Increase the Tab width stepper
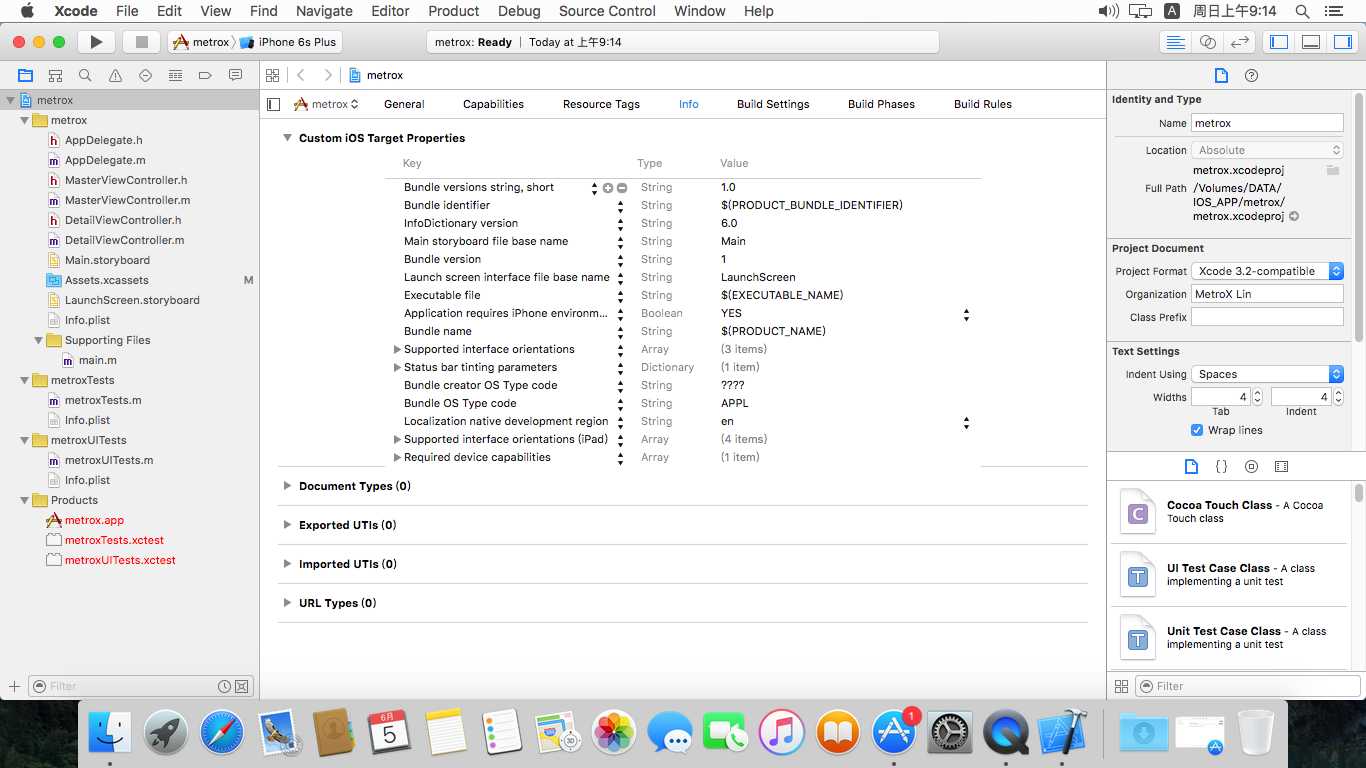The width and height of the screenshot is (1366, 768). coord(1258,392)
